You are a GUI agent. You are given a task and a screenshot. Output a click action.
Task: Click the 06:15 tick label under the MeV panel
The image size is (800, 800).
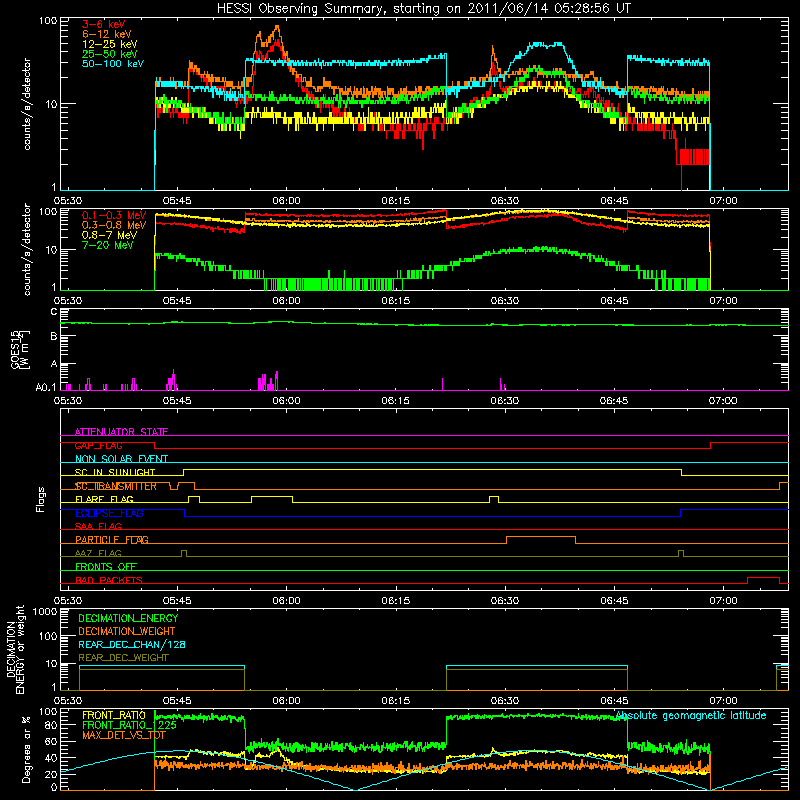pyautogui.click(x=395, y=301)
